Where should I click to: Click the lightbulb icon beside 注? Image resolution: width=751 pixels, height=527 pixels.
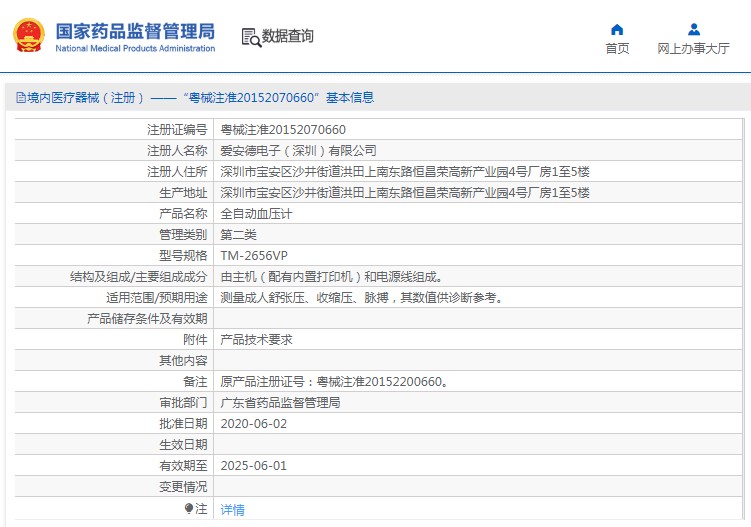pyautogui.click(x=189, y=509)
